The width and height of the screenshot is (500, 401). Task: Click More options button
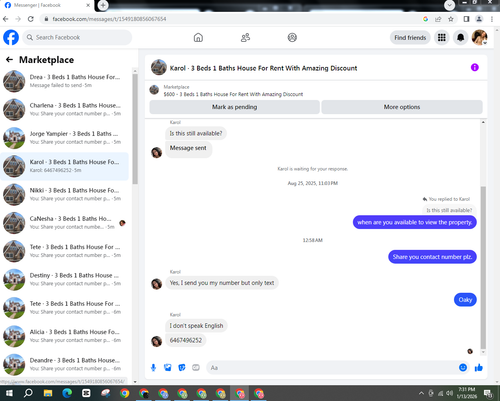click(x=402, y=107)
